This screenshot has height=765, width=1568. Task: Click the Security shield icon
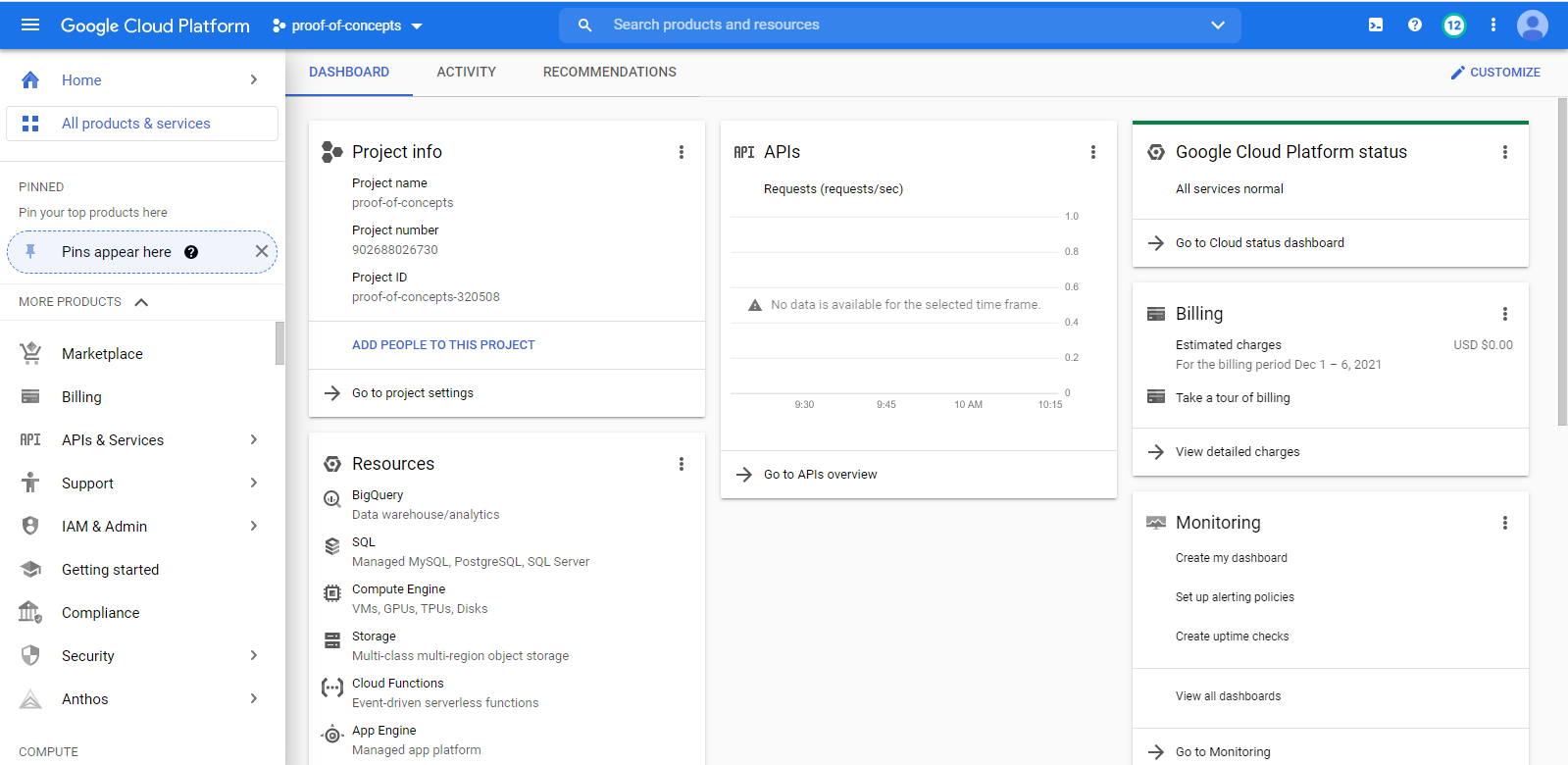tap(30, 655)
